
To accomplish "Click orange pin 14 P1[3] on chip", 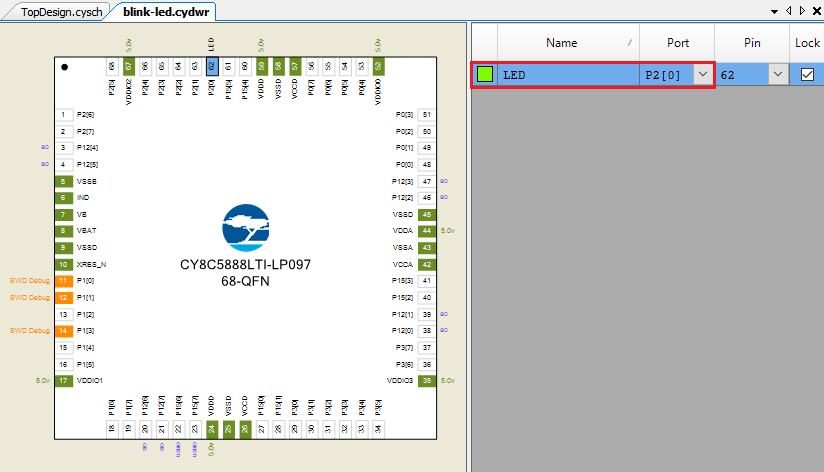I will [63, 331].
